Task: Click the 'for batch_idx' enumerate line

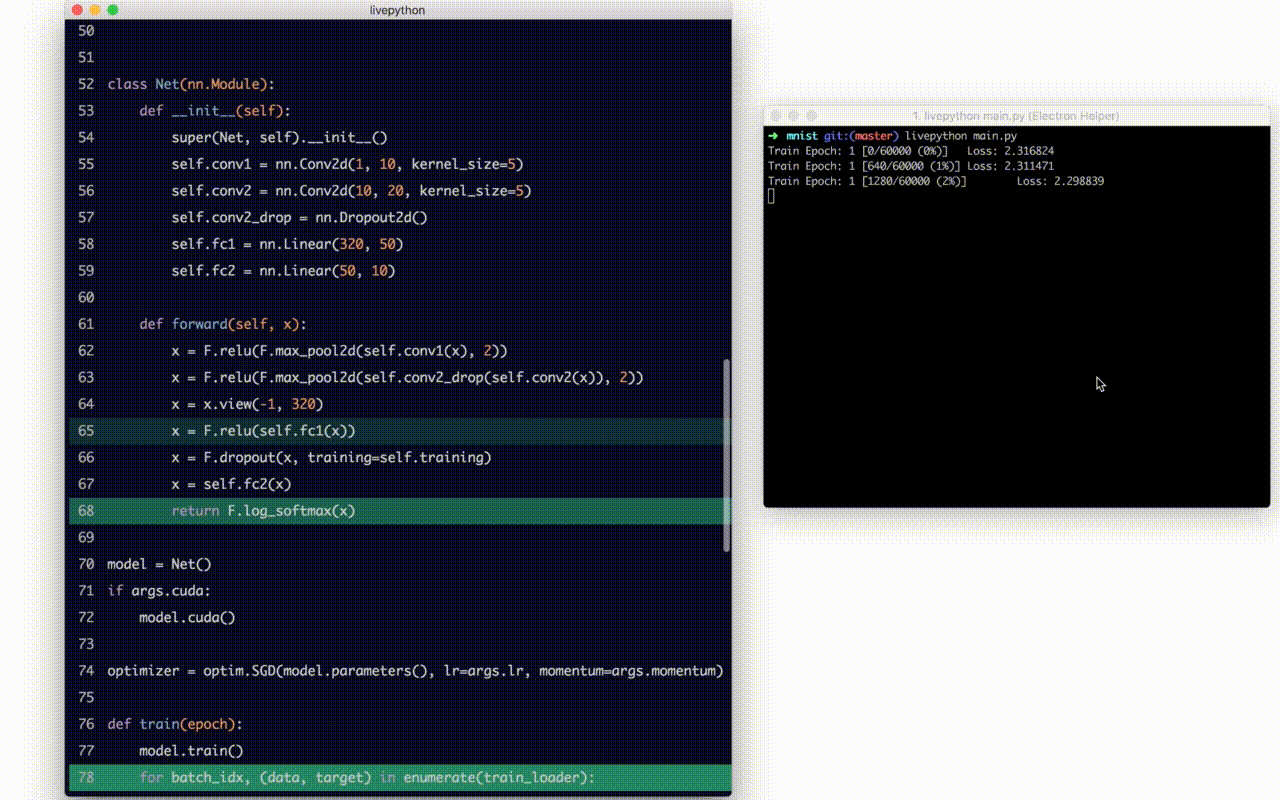Action: (x=398, y=777)
